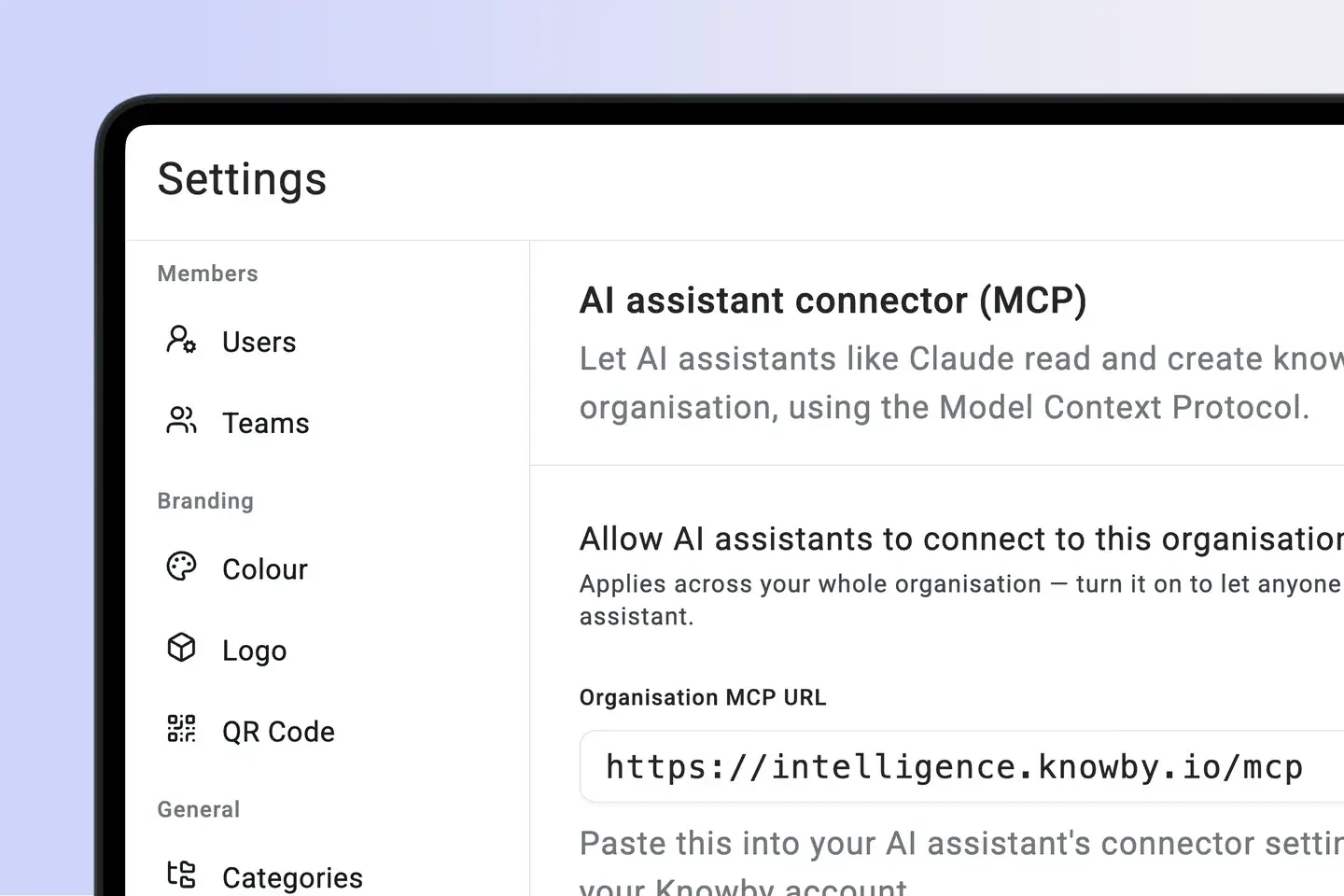Click the Organisation MCP URL field

coord(961,766)
